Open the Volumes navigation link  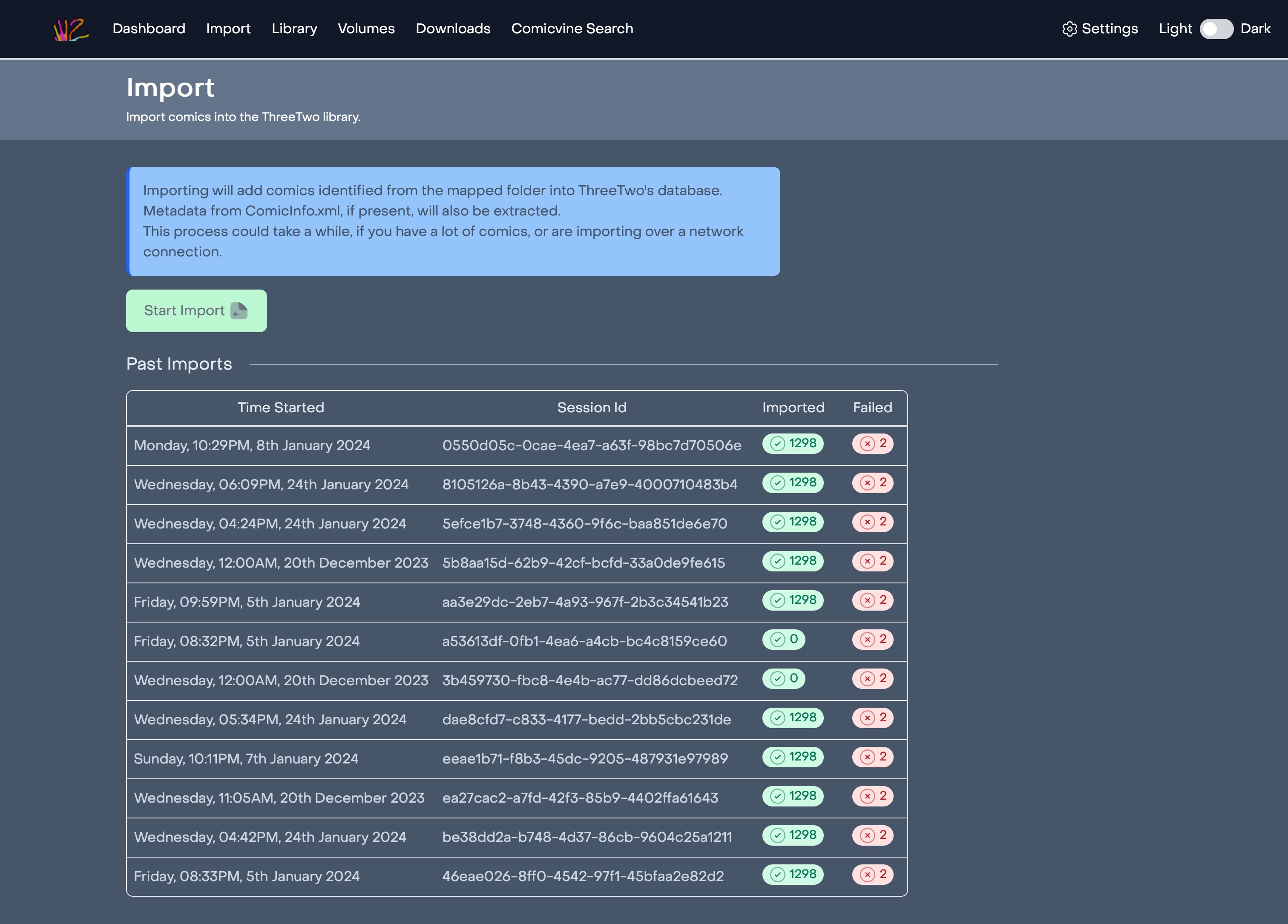[366, 29]
